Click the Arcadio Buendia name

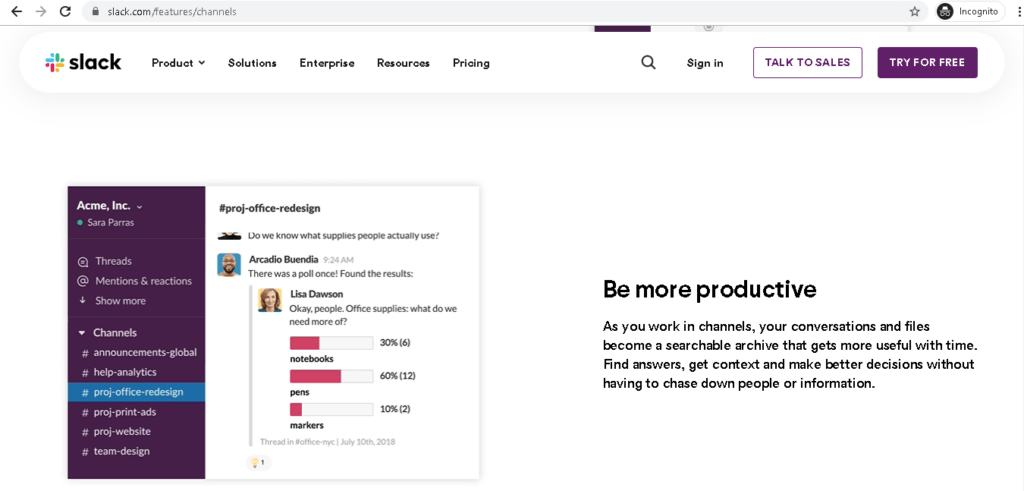pyautogui.click(x=283, y=259)
